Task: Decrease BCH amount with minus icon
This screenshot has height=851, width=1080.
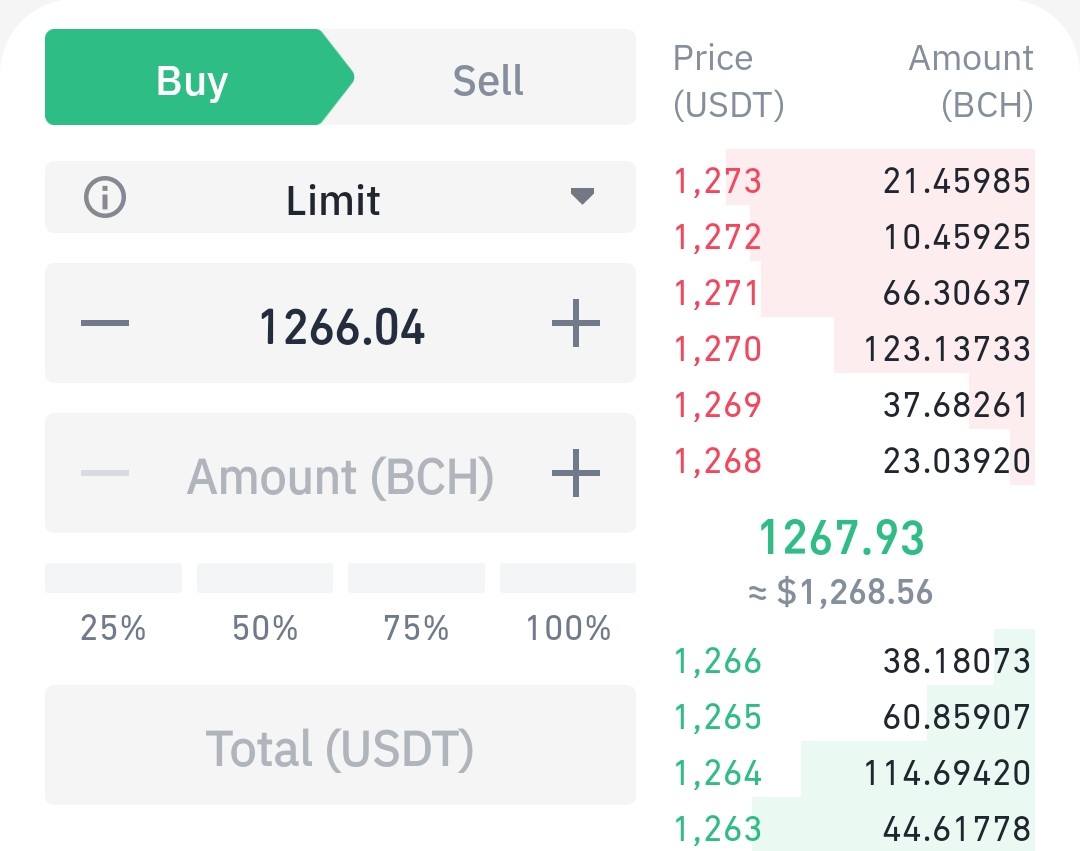Action: tap(105, 473)
